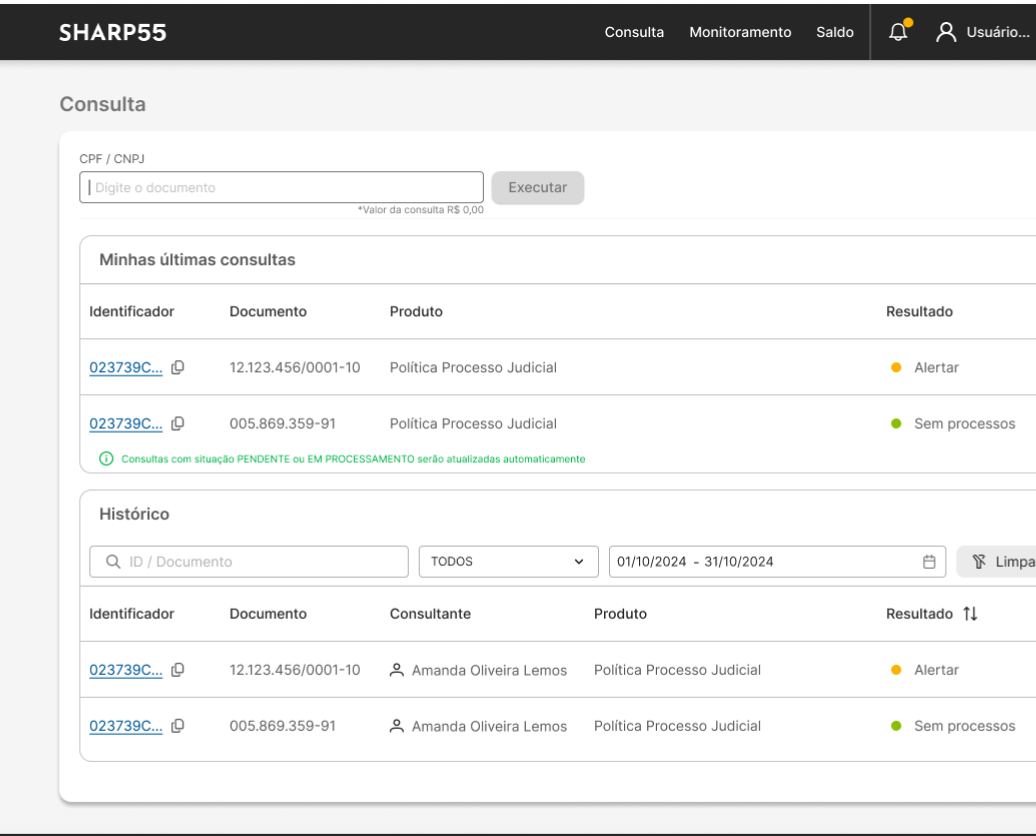The image size is (1036, 836).
Task: Click the Minhas últimas consultas heading
Action: 197,260
